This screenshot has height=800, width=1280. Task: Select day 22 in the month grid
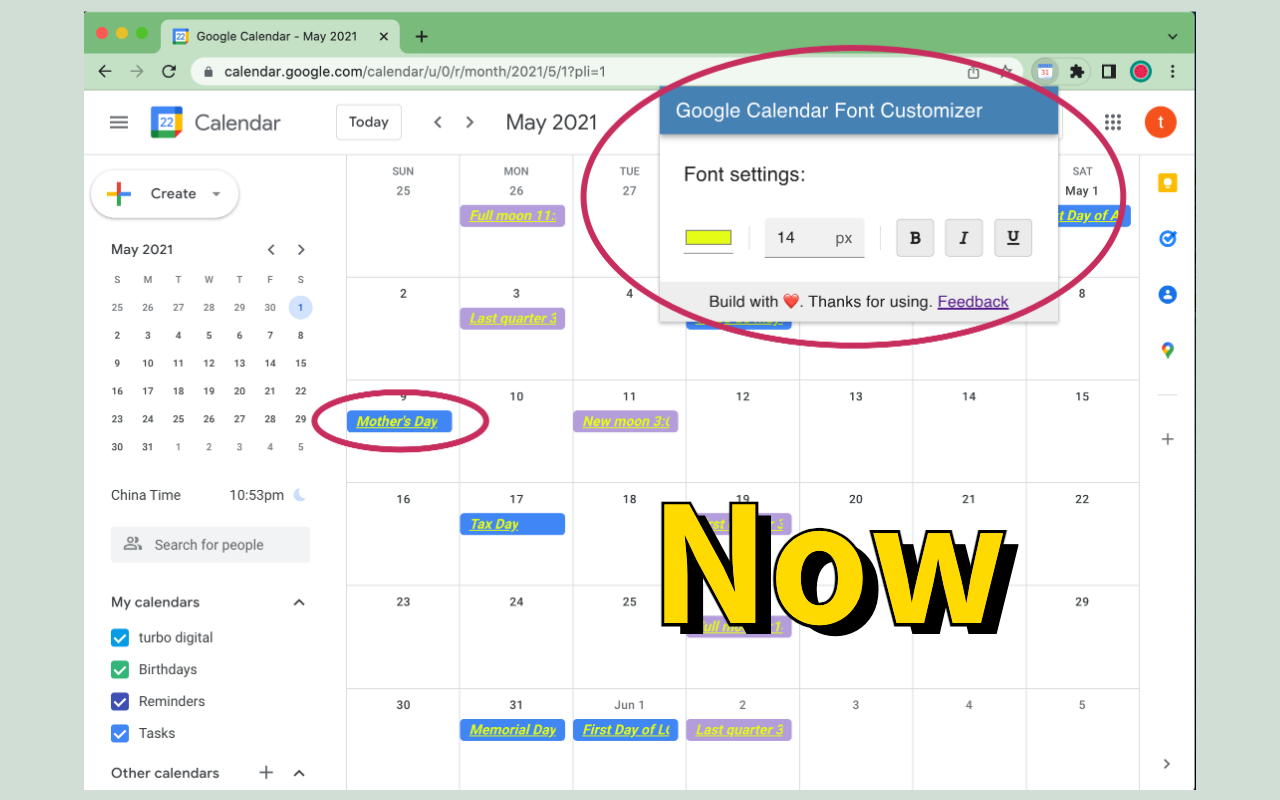click(x=1082, y=499)
